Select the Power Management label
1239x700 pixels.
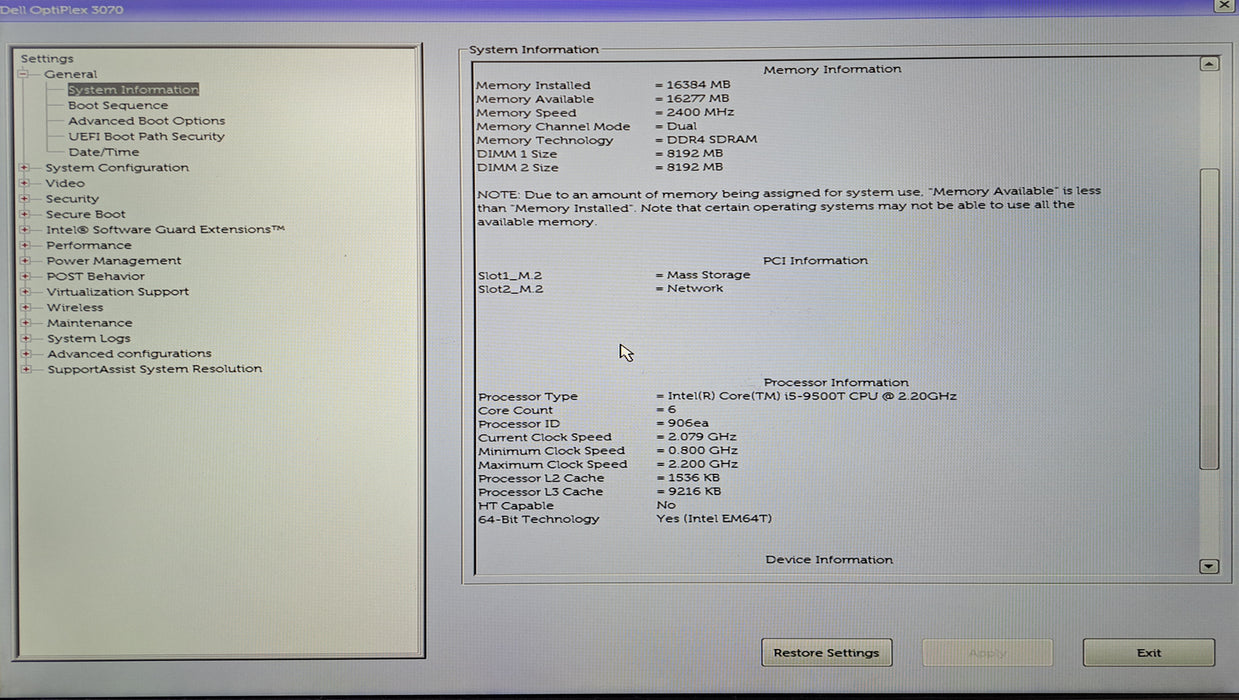click(114, 261)
